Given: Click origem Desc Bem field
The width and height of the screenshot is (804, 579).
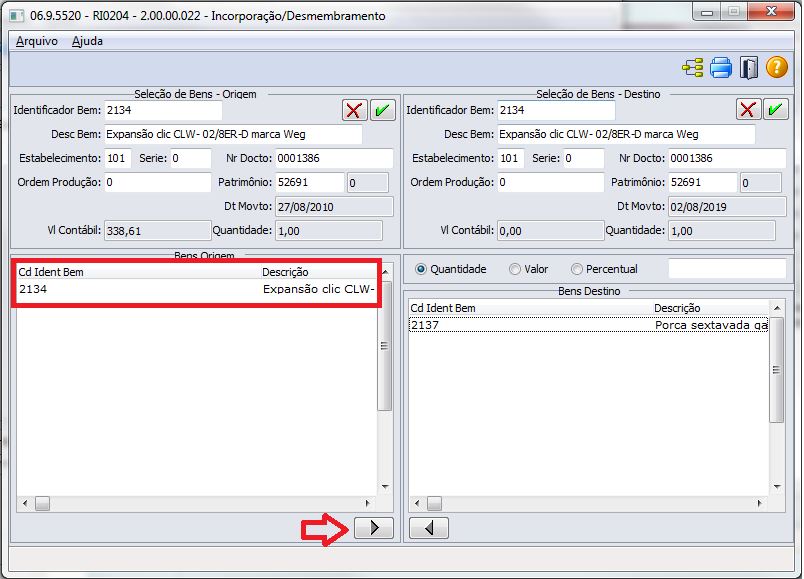Looking at the screenshot, I should (x=233, y=134).
